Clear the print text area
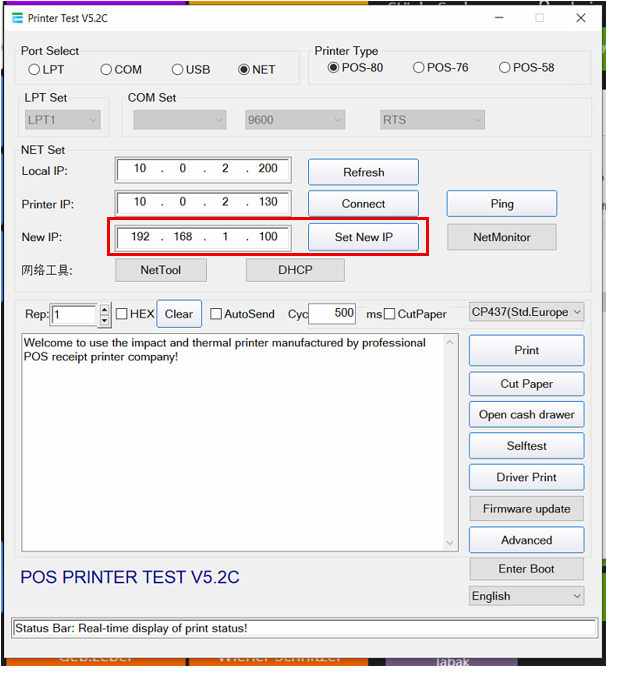This screenshot has width=617, height=677. (179, 314)
